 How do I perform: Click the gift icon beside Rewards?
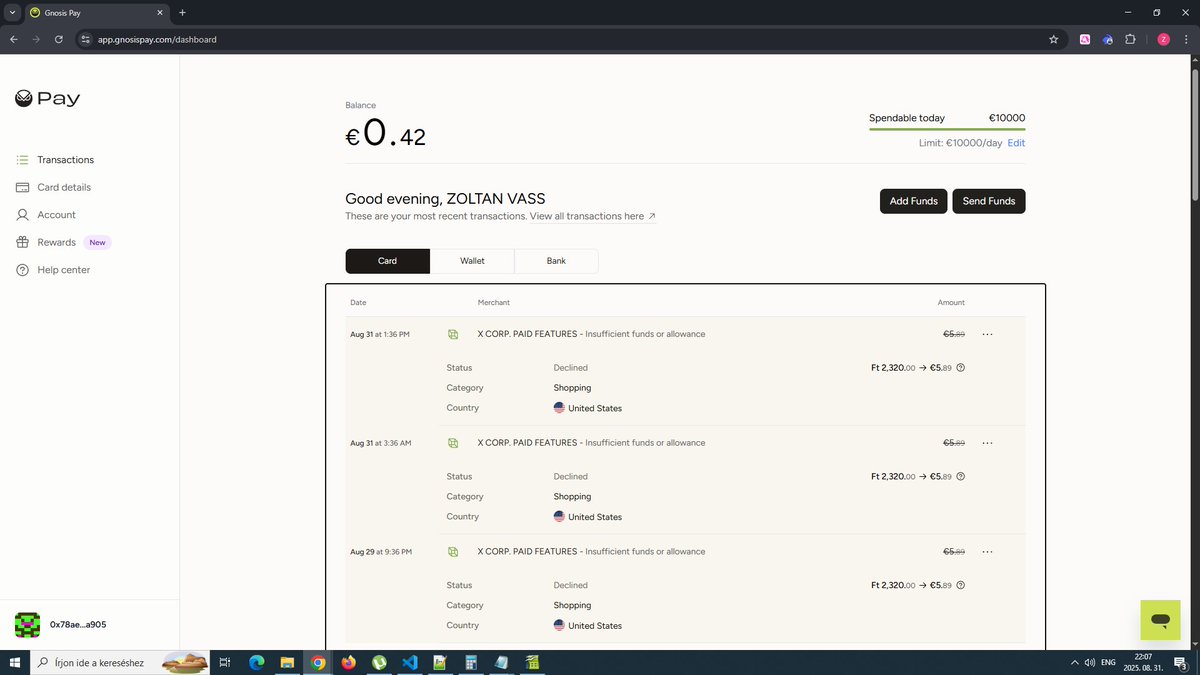22,242
